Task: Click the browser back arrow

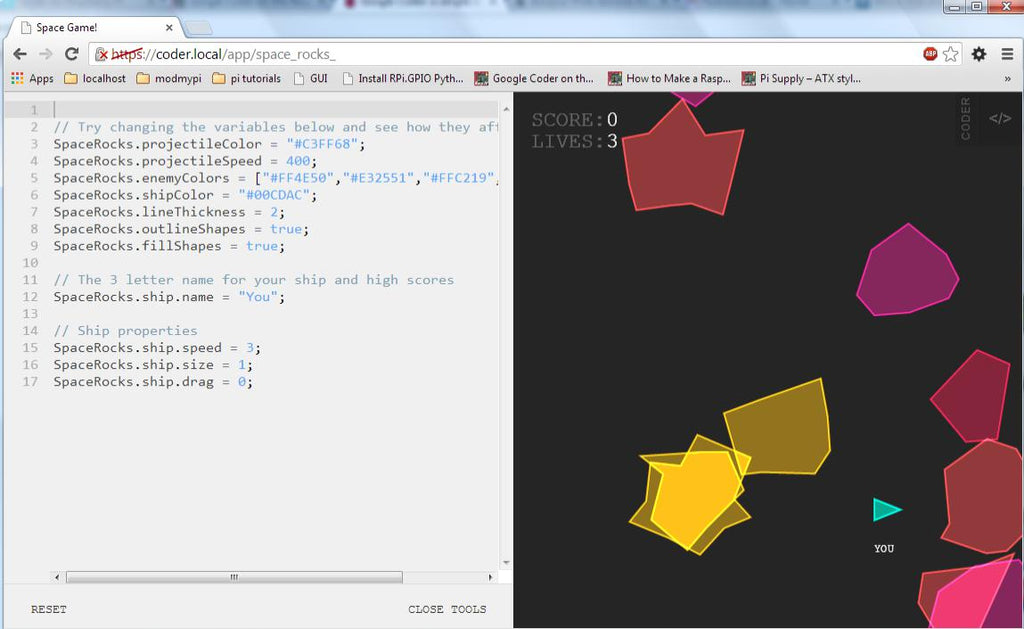Action: point(19,54)
